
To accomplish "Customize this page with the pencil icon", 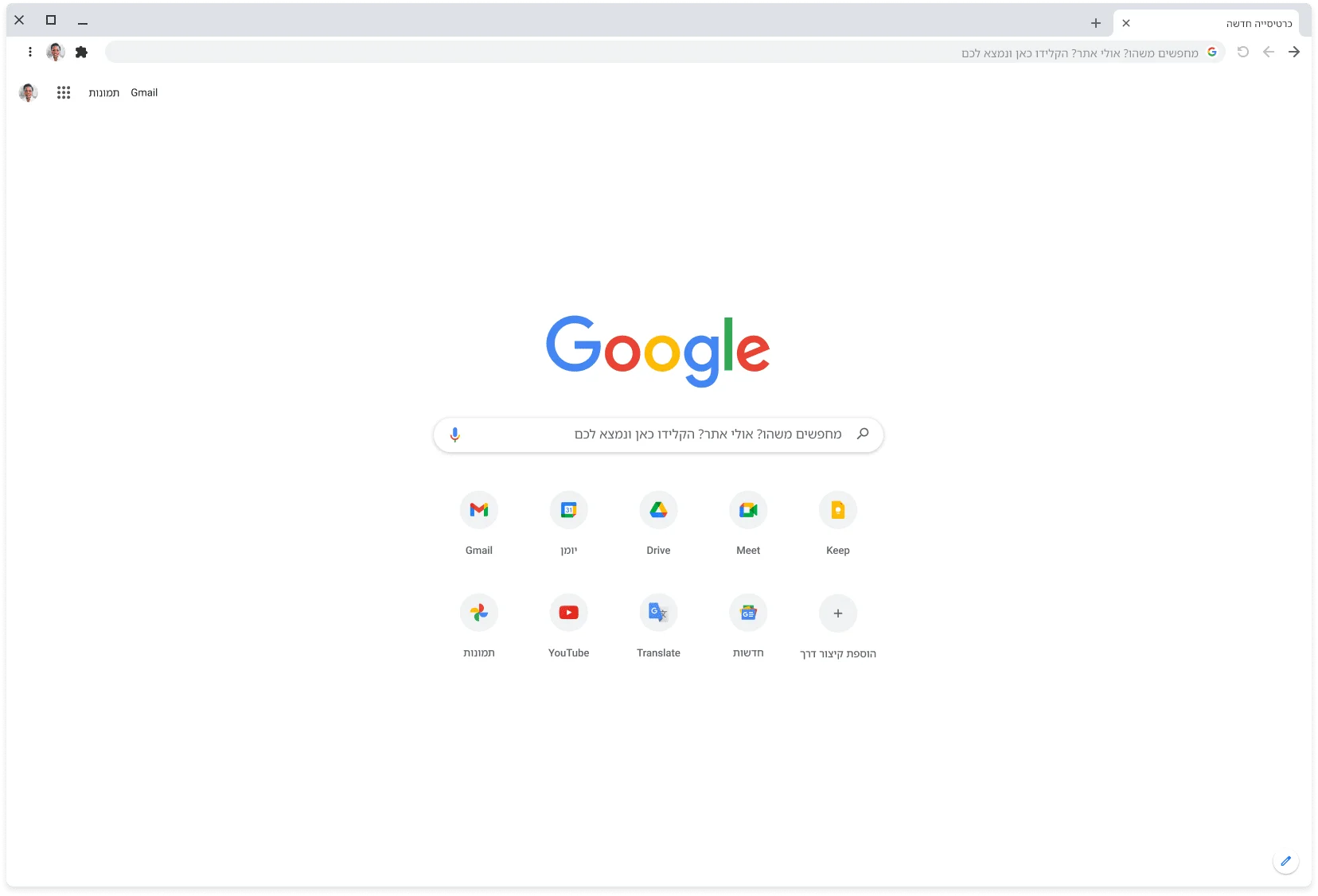I will (x=1286, y=861).
